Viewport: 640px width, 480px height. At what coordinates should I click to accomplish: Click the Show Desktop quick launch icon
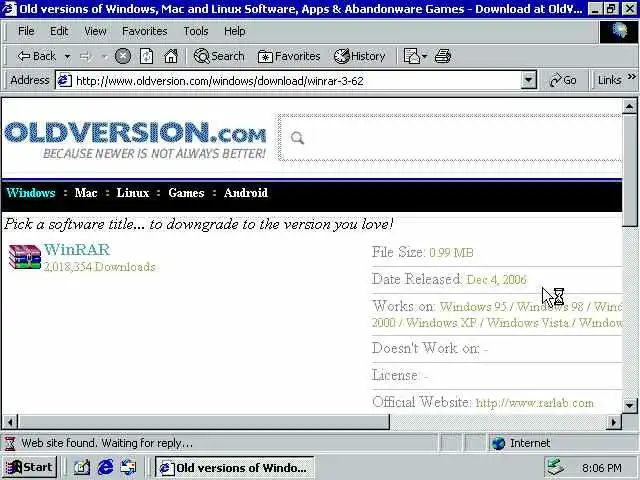tap(81, 467)
